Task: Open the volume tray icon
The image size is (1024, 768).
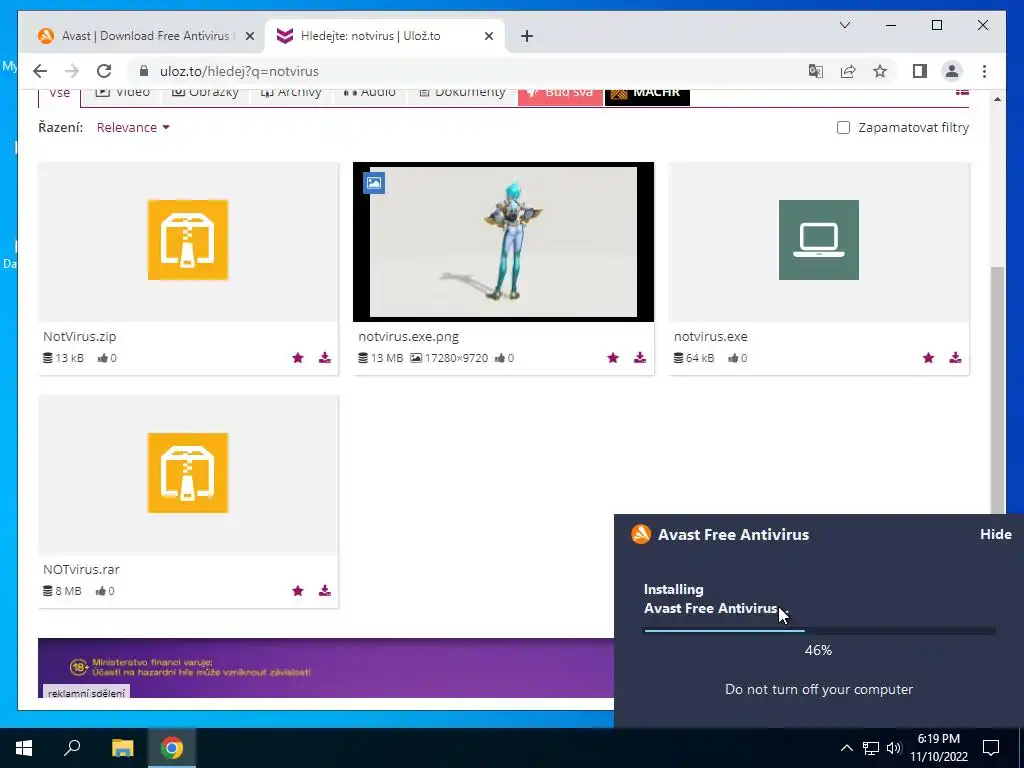Action: (x=894, y=748)
